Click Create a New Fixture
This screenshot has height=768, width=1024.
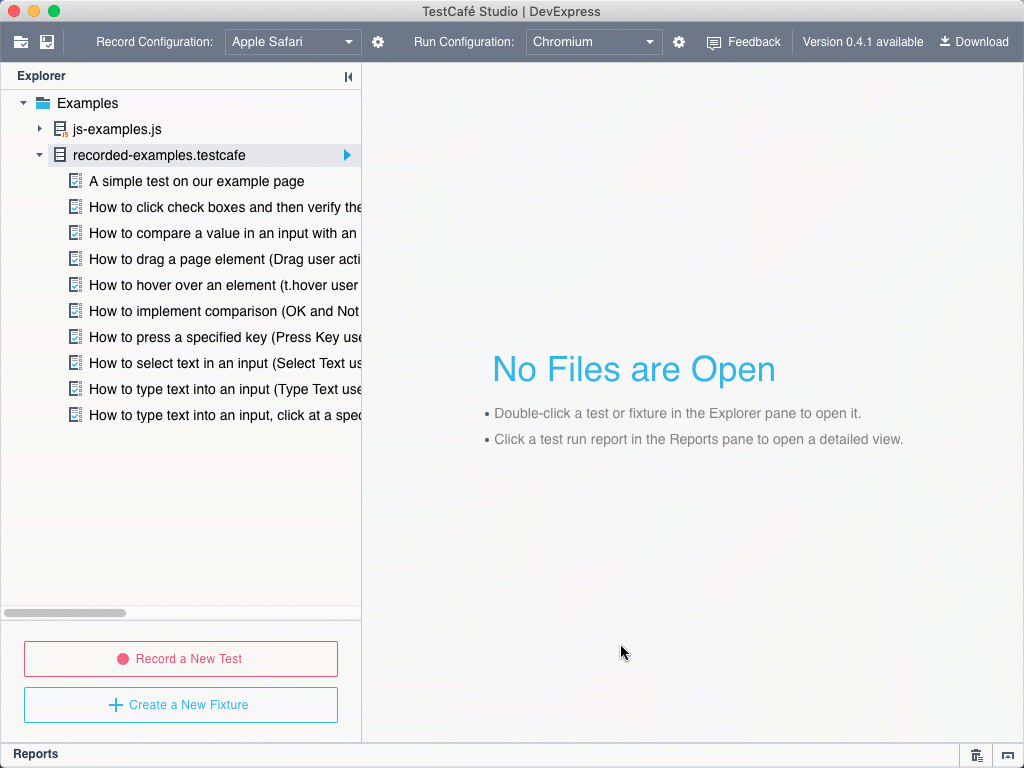click(181, 705)
